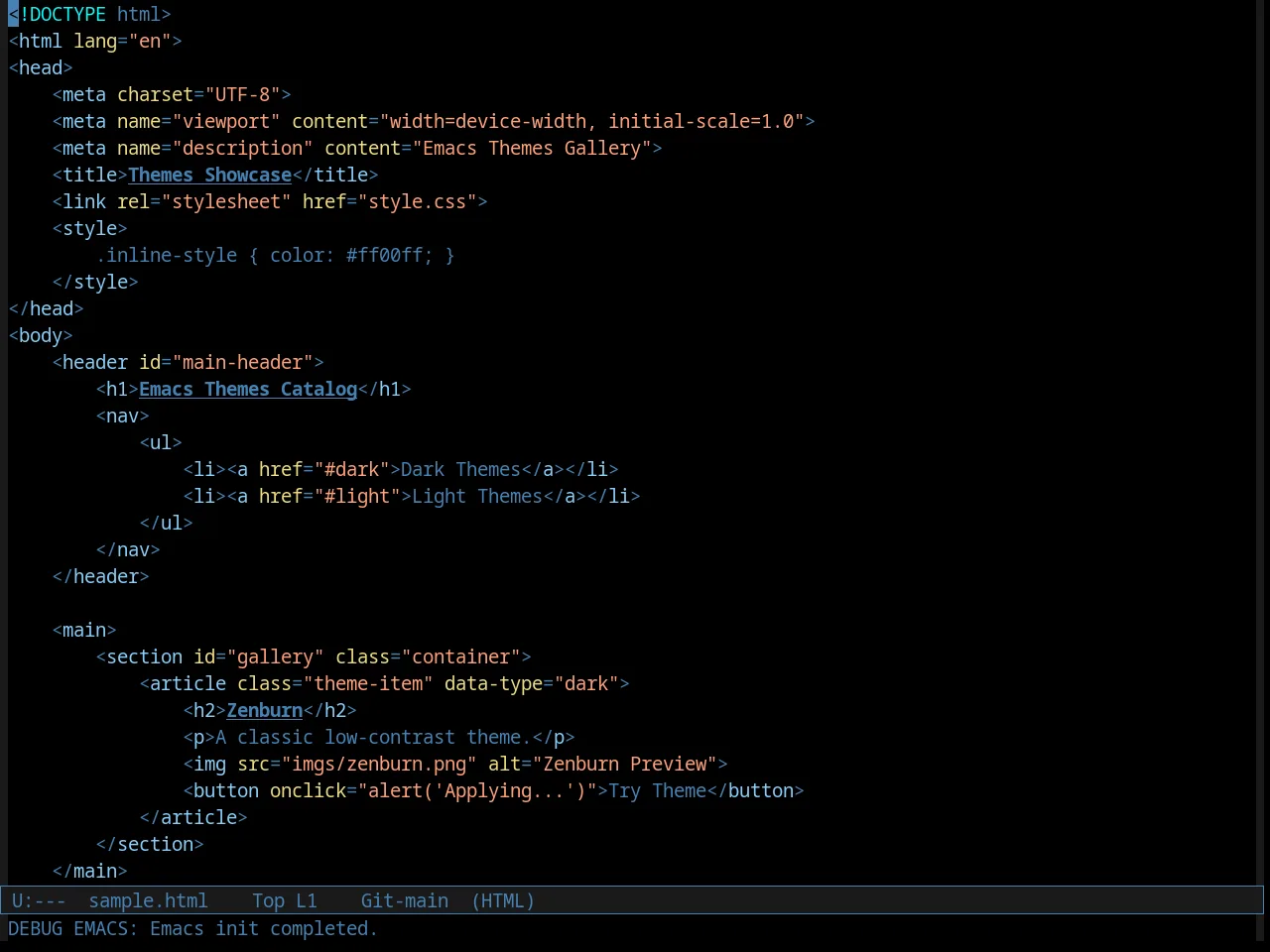1270x952 pixels.
Task: Click the L1 line number in mode line
Action: pos(307,900)
